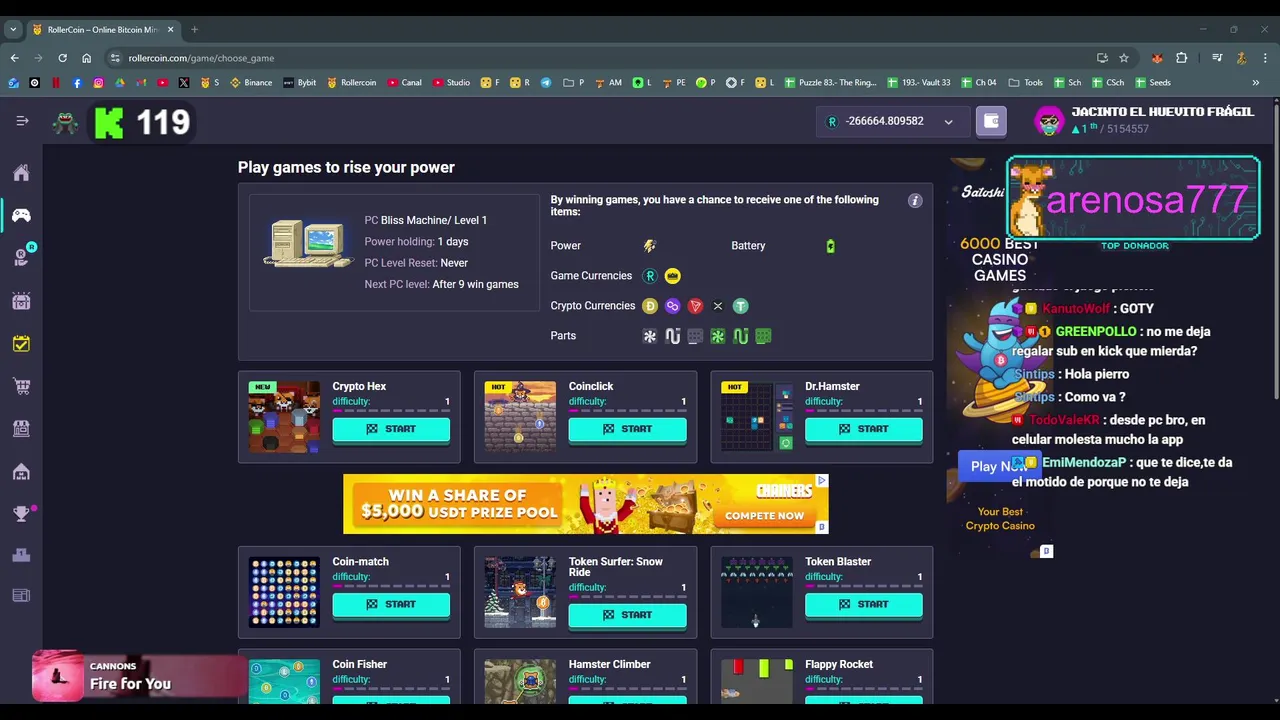
Task: Click the Token Blaster game thumbnail
Action: [x=757, y=593]
